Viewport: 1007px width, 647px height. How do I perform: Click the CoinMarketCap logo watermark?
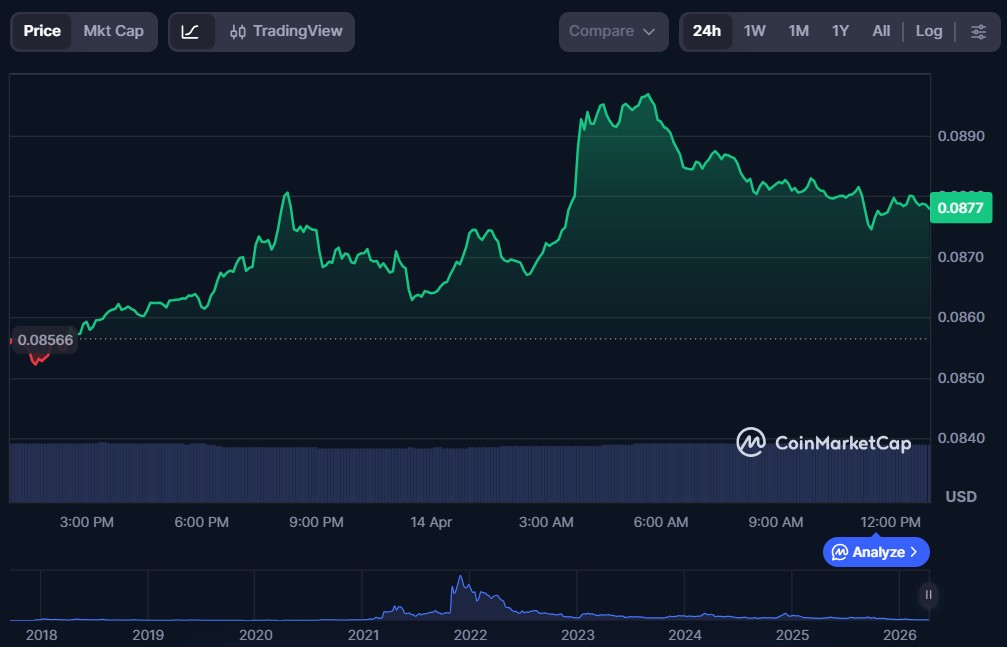823,442
